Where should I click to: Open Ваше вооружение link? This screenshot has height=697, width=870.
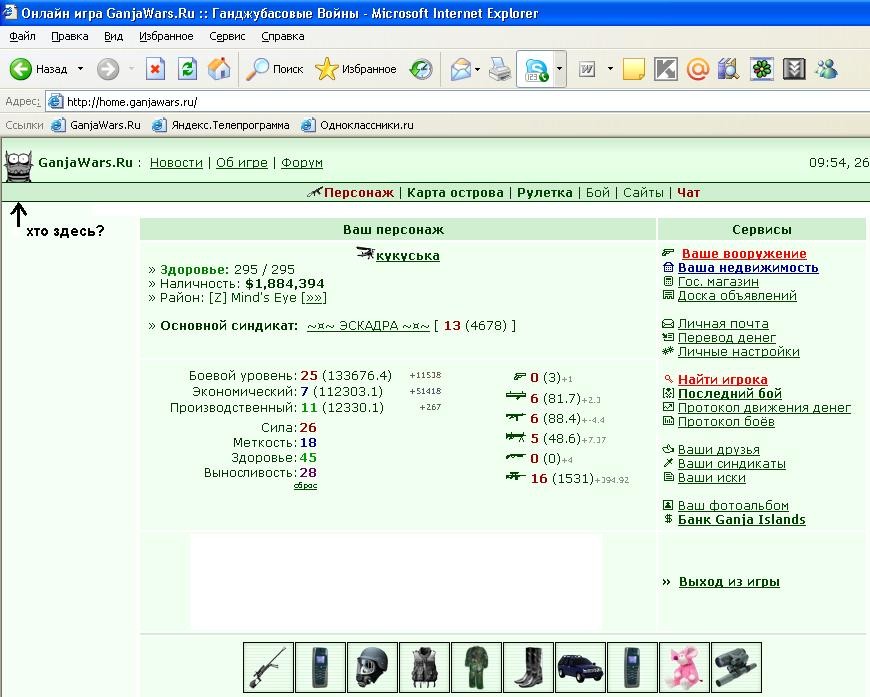pos(743,254)
